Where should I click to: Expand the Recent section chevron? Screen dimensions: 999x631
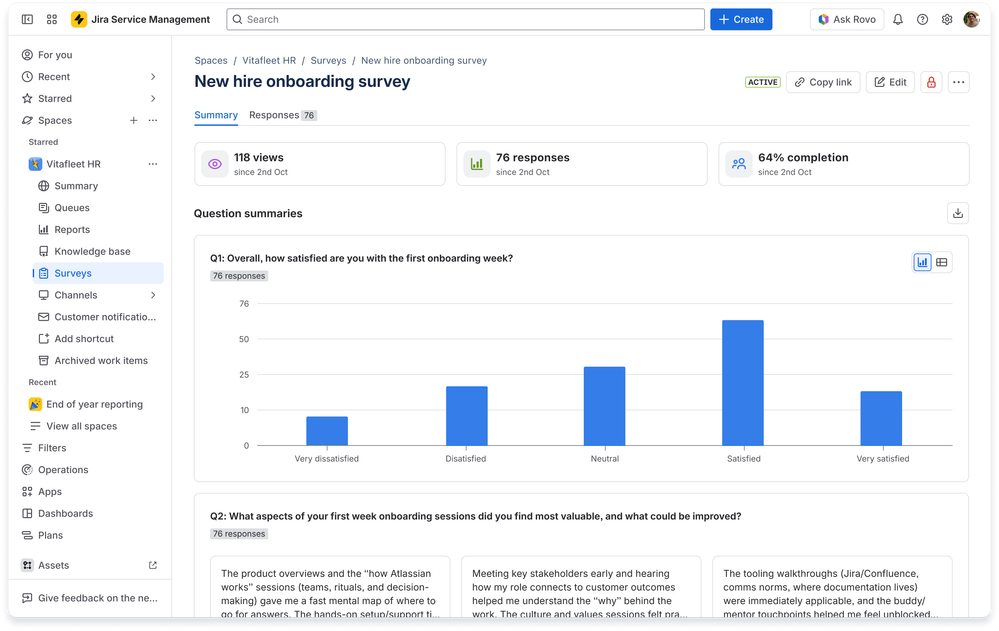[x=153, y=76]
